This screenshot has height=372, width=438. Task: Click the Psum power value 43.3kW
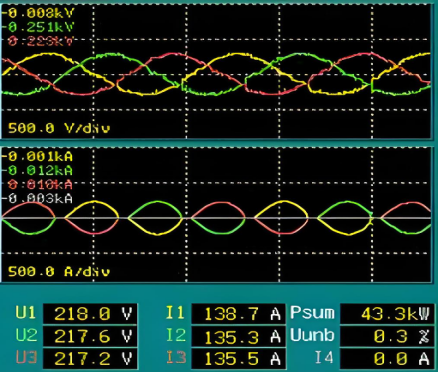click(387, 314)
